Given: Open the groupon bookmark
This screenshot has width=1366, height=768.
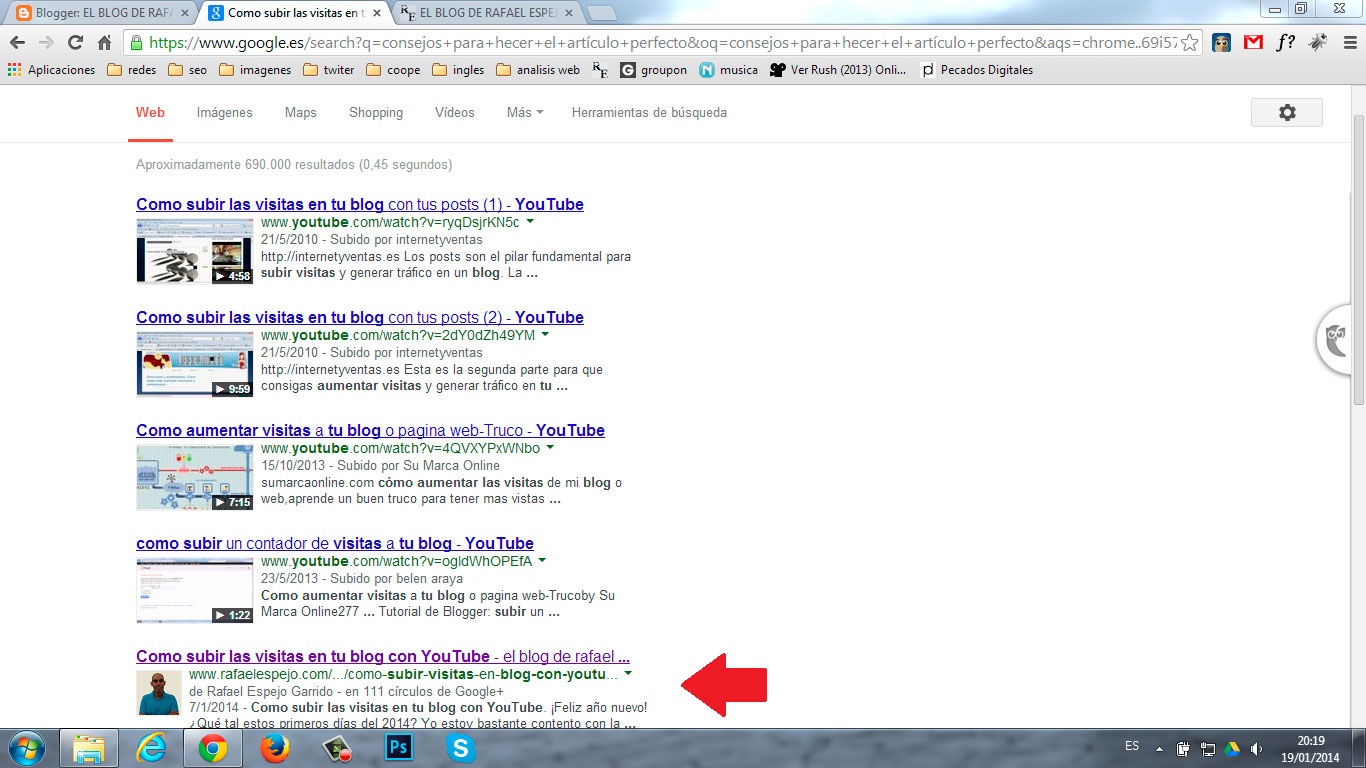Looking at the screenshot, I should click(654, 70).
